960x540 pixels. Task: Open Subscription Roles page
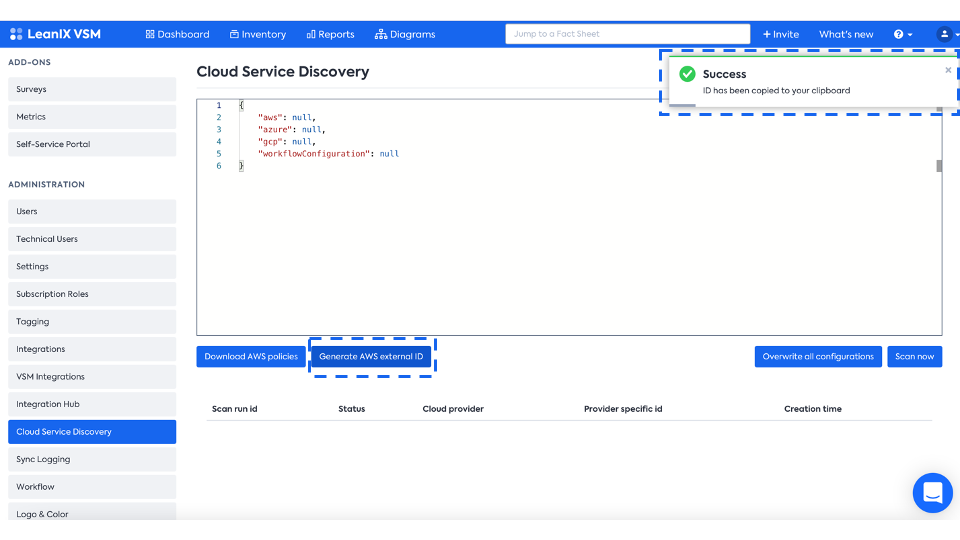[92, 294]
